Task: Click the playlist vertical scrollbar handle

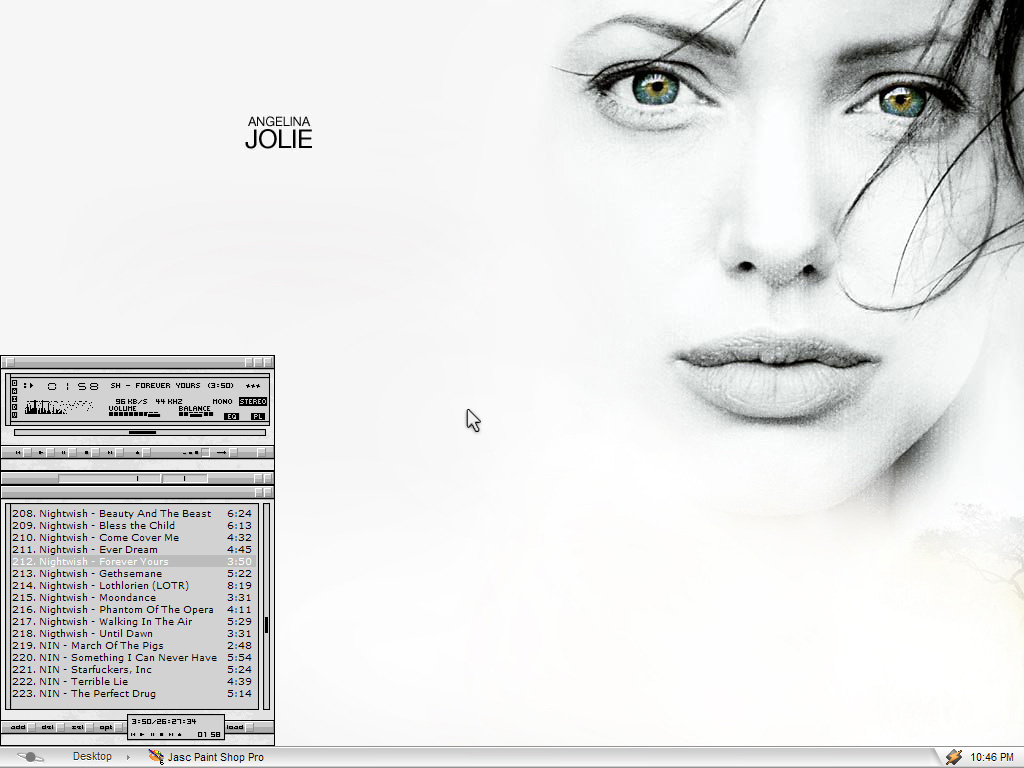Action: point(266,625)
